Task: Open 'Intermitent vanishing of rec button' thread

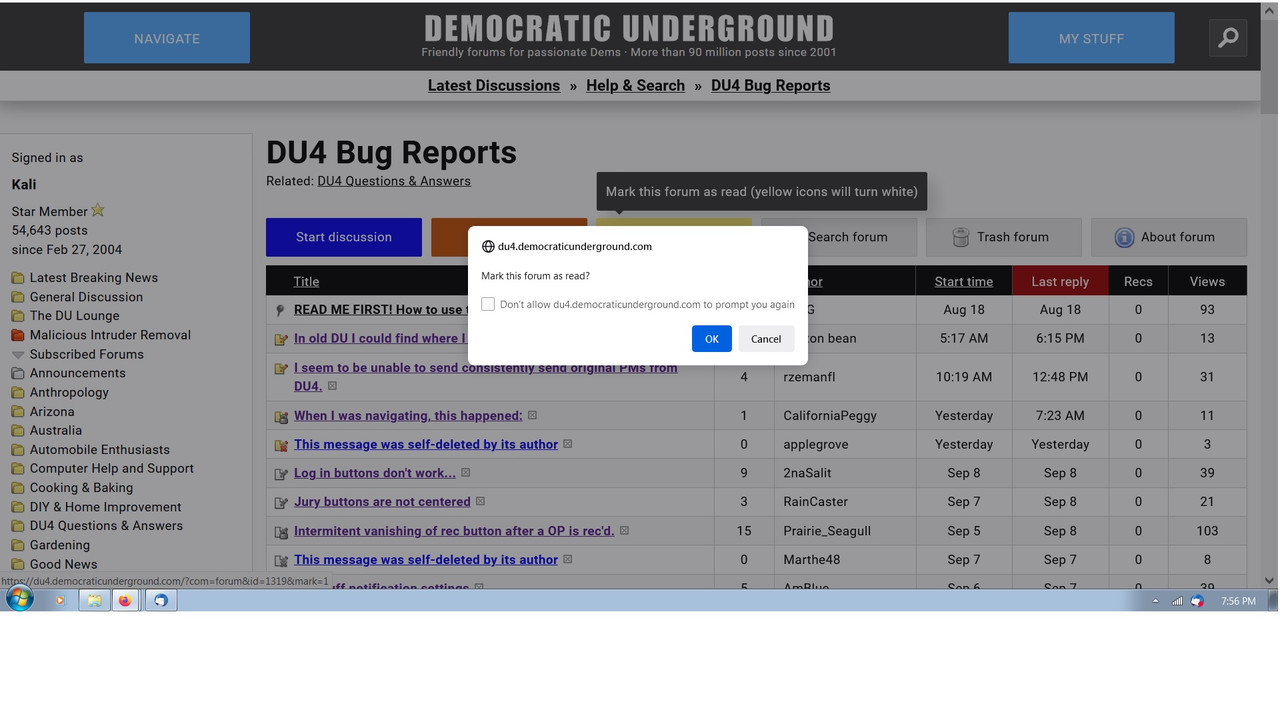Action: [454, 531]
